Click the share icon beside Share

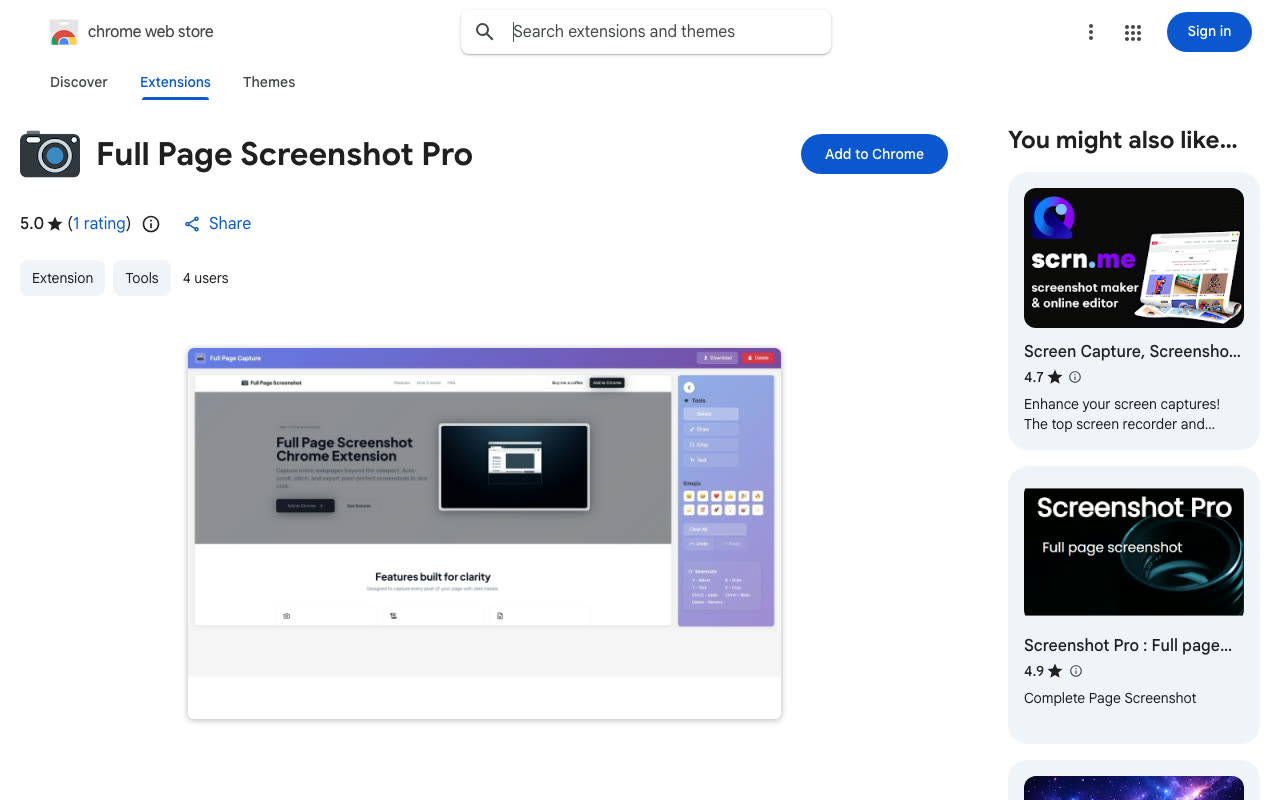[192, 224]
